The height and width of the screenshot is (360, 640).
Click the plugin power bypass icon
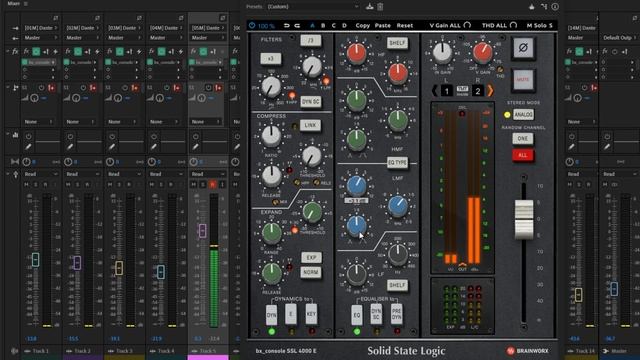click(x=252, y=25)
